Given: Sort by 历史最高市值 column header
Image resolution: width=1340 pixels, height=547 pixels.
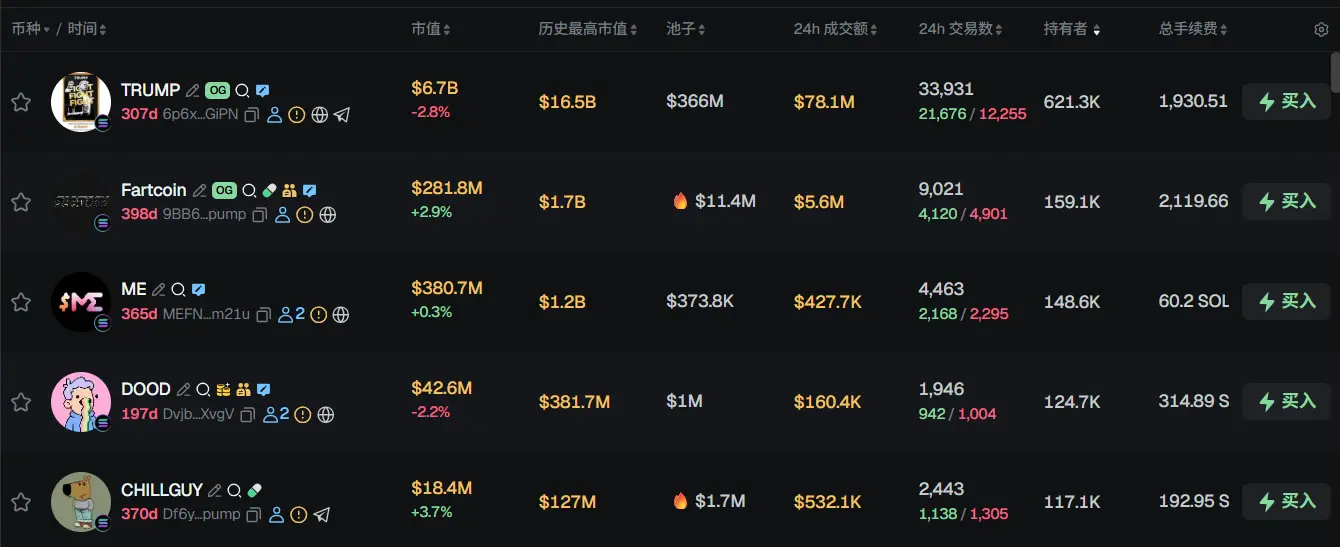Looking at the screenshot, I should [x=587, y=29].
